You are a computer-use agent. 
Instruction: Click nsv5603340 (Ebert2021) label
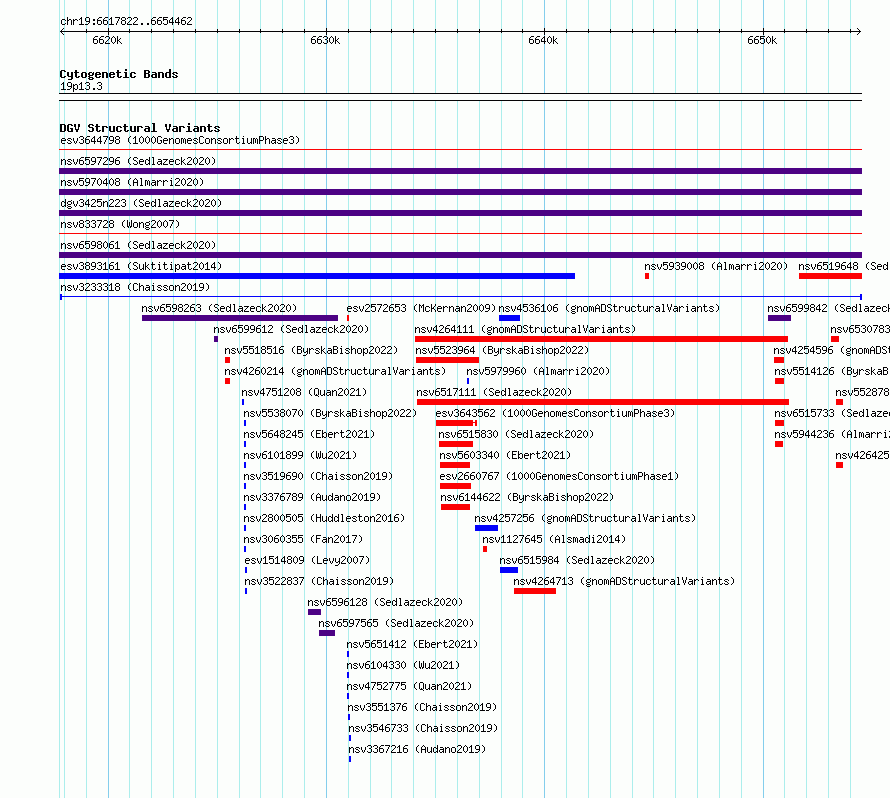[x=505, y=455]
